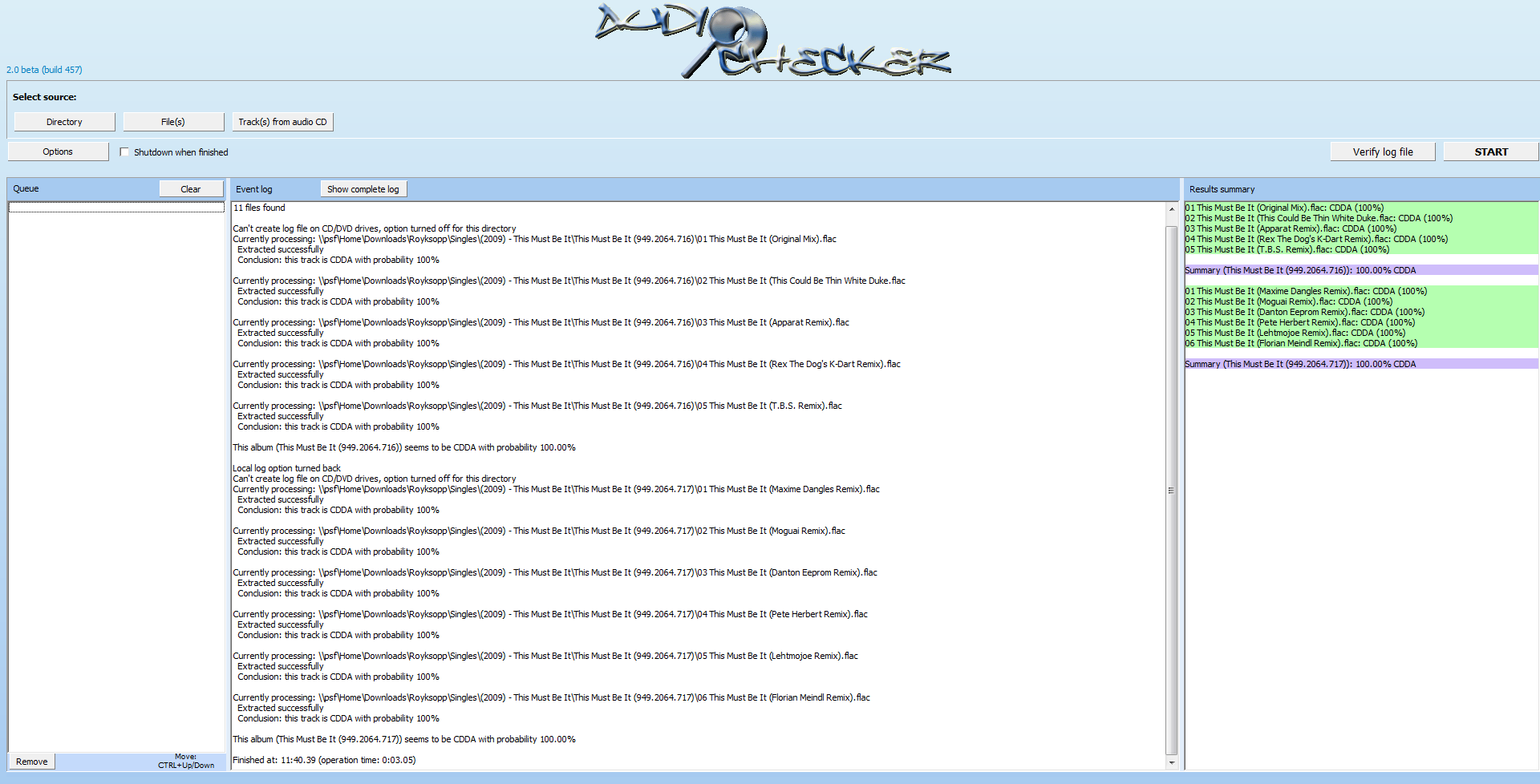The image size is (1540, 784).
Task: Clear the queue list
Action: (x=191, y=189)
